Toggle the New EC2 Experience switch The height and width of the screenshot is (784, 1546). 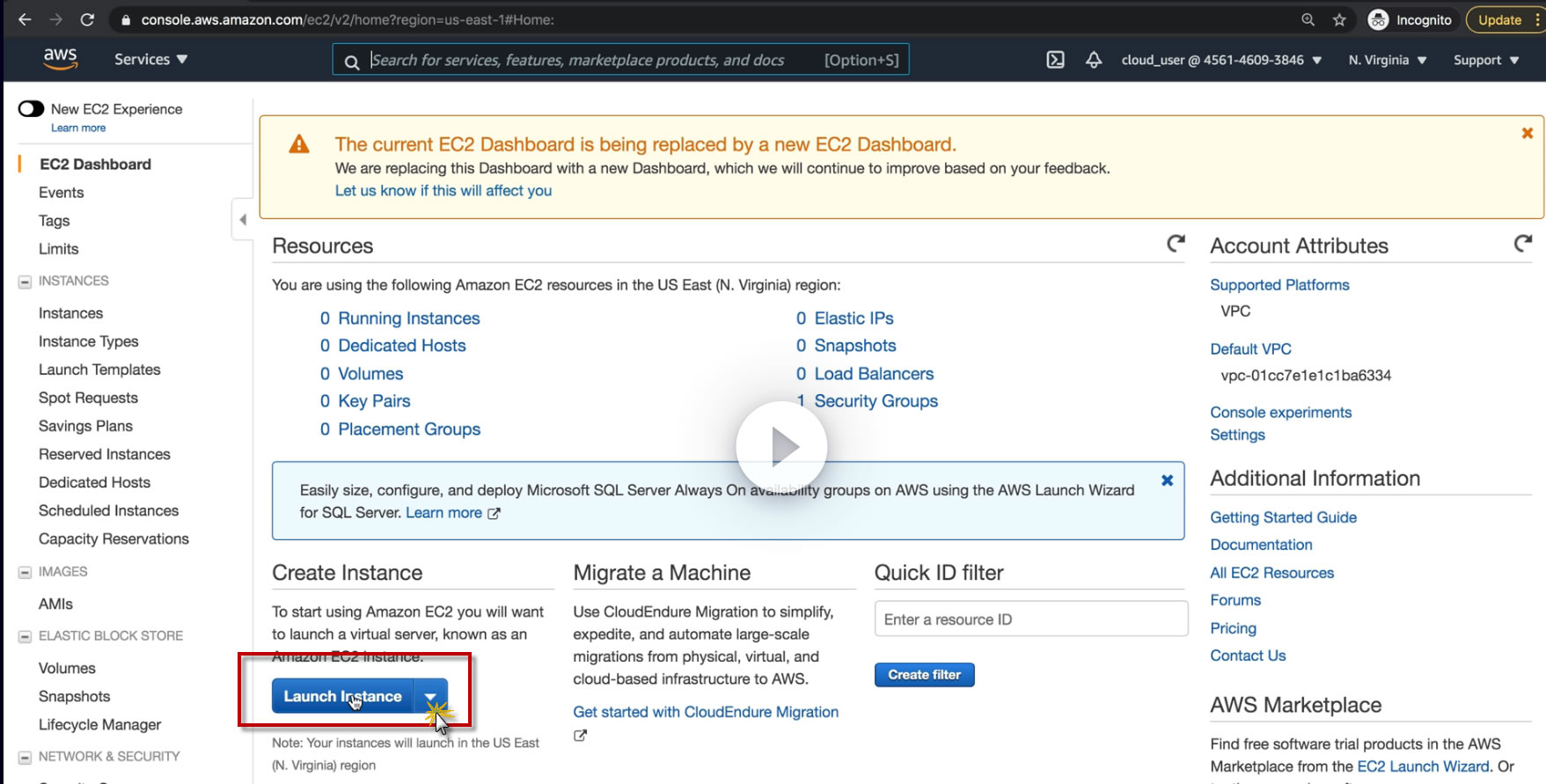pos(32,109)
